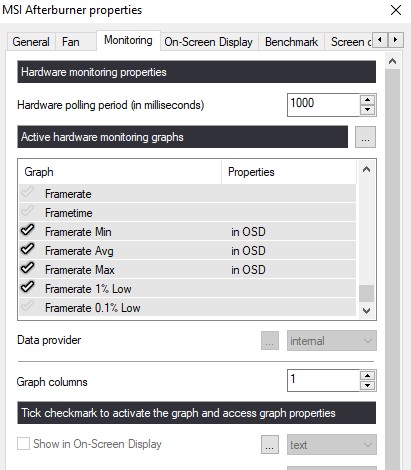
Task: Open the active hardware monitoring graphs options button
Action: [365, 137]
